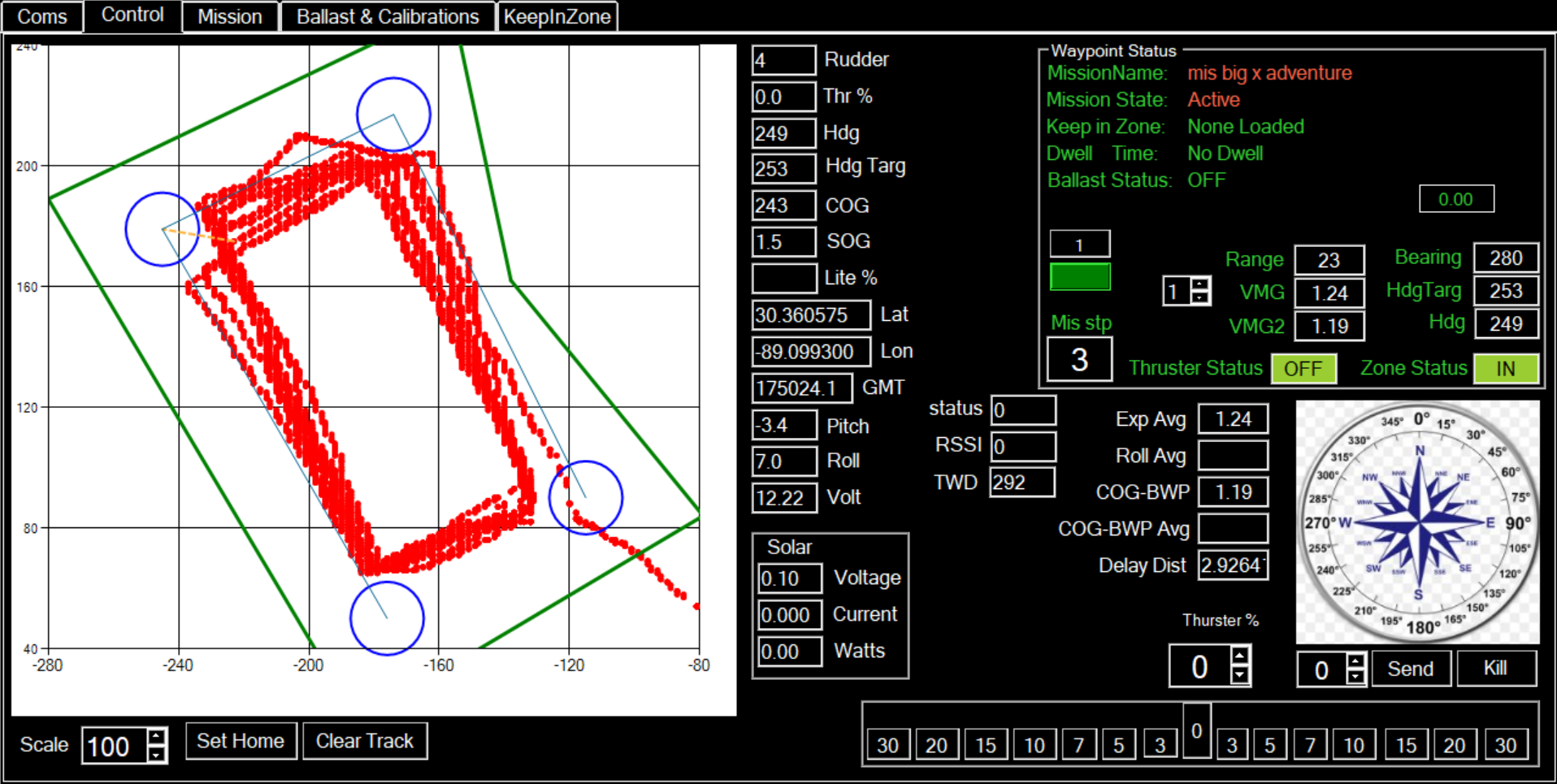Viewport: 1557px width, 784px height.
Task: Decrease Thruster % with down arrow
Action: [x=1239, y=675]
